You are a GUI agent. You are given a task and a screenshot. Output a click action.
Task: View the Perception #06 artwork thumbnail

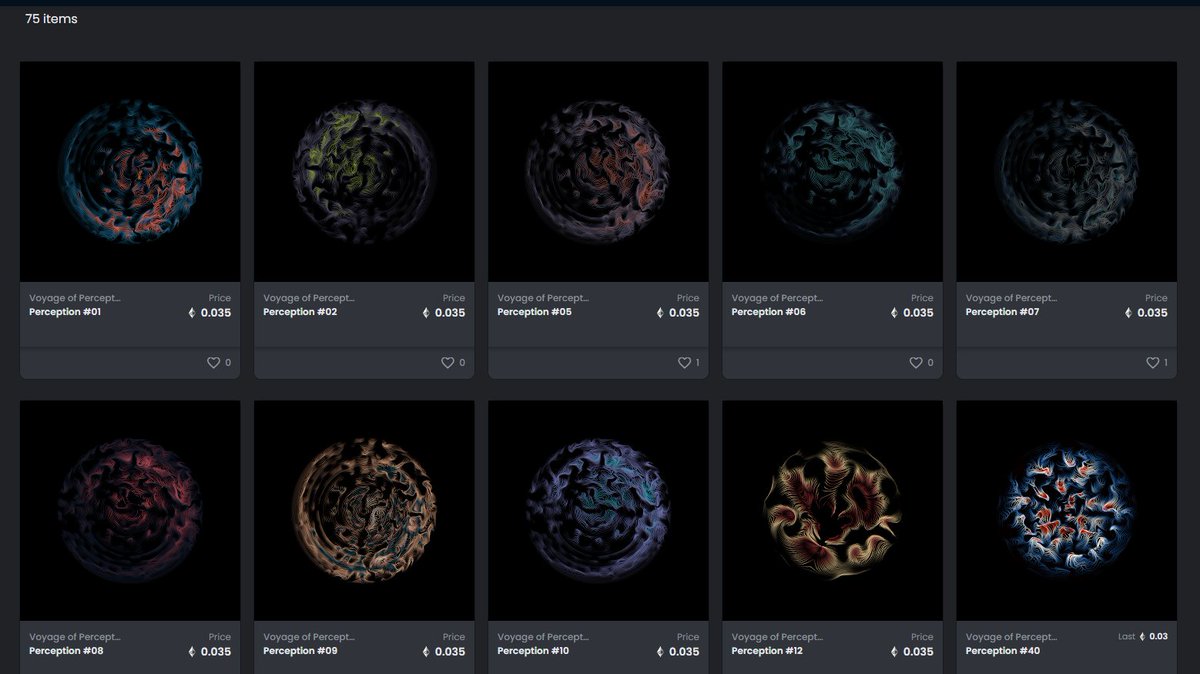pos(832,172)
